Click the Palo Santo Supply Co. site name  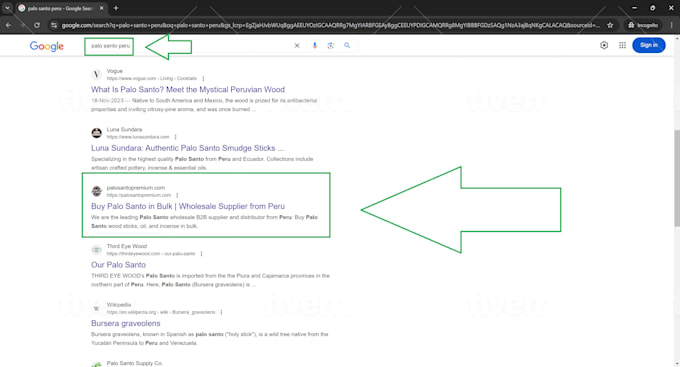pos(134,363)
